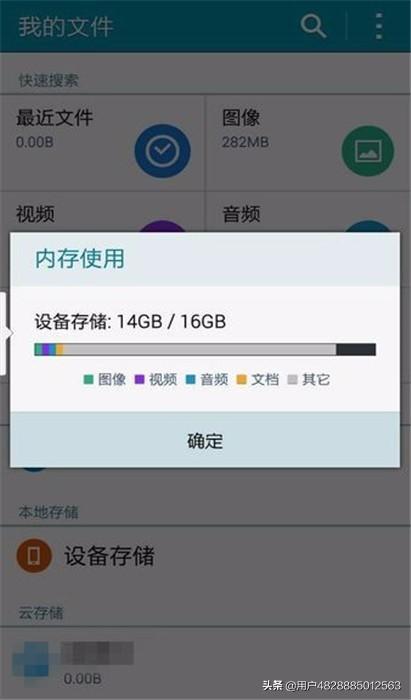Click the blue 音频 legend swatch

pos(191,379)
